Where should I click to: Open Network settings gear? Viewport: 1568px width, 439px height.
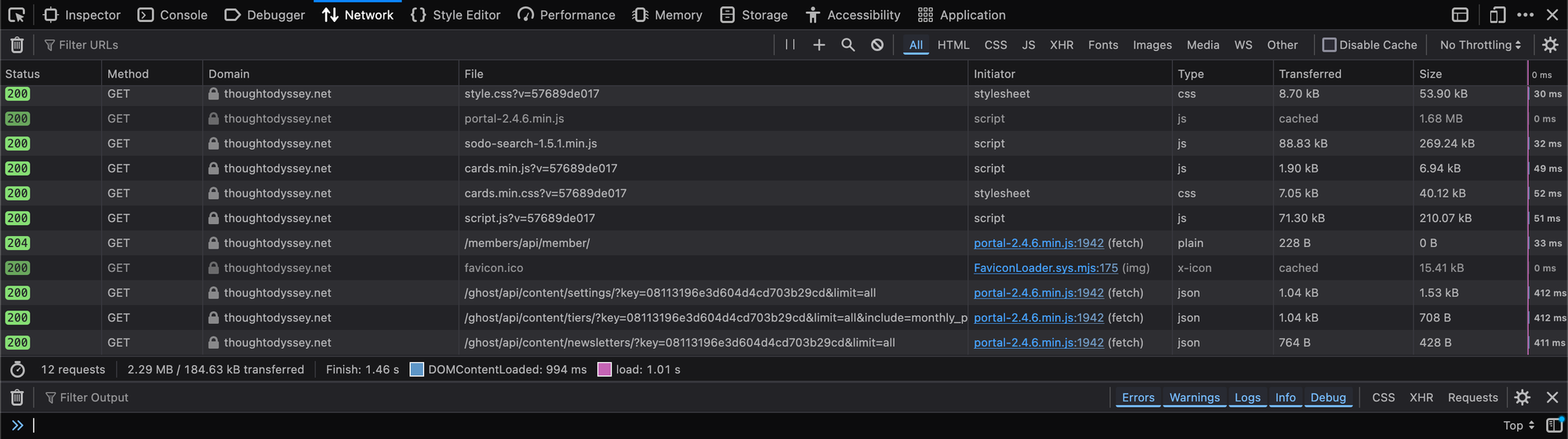[x=1550, y=45]
